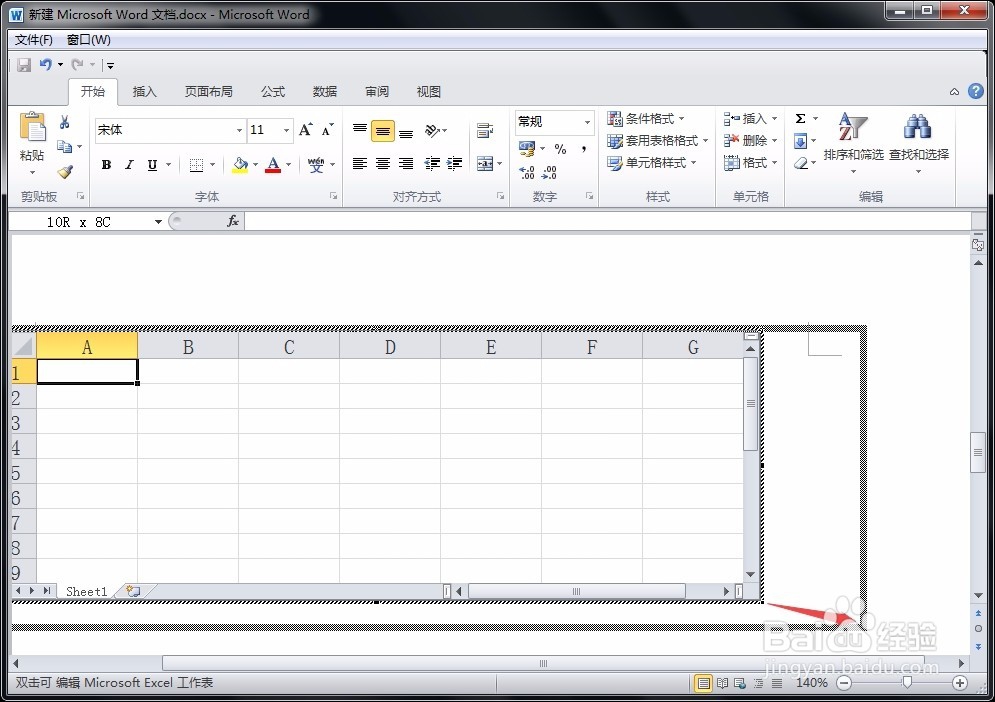Click the Undo arrow icon

46,65
